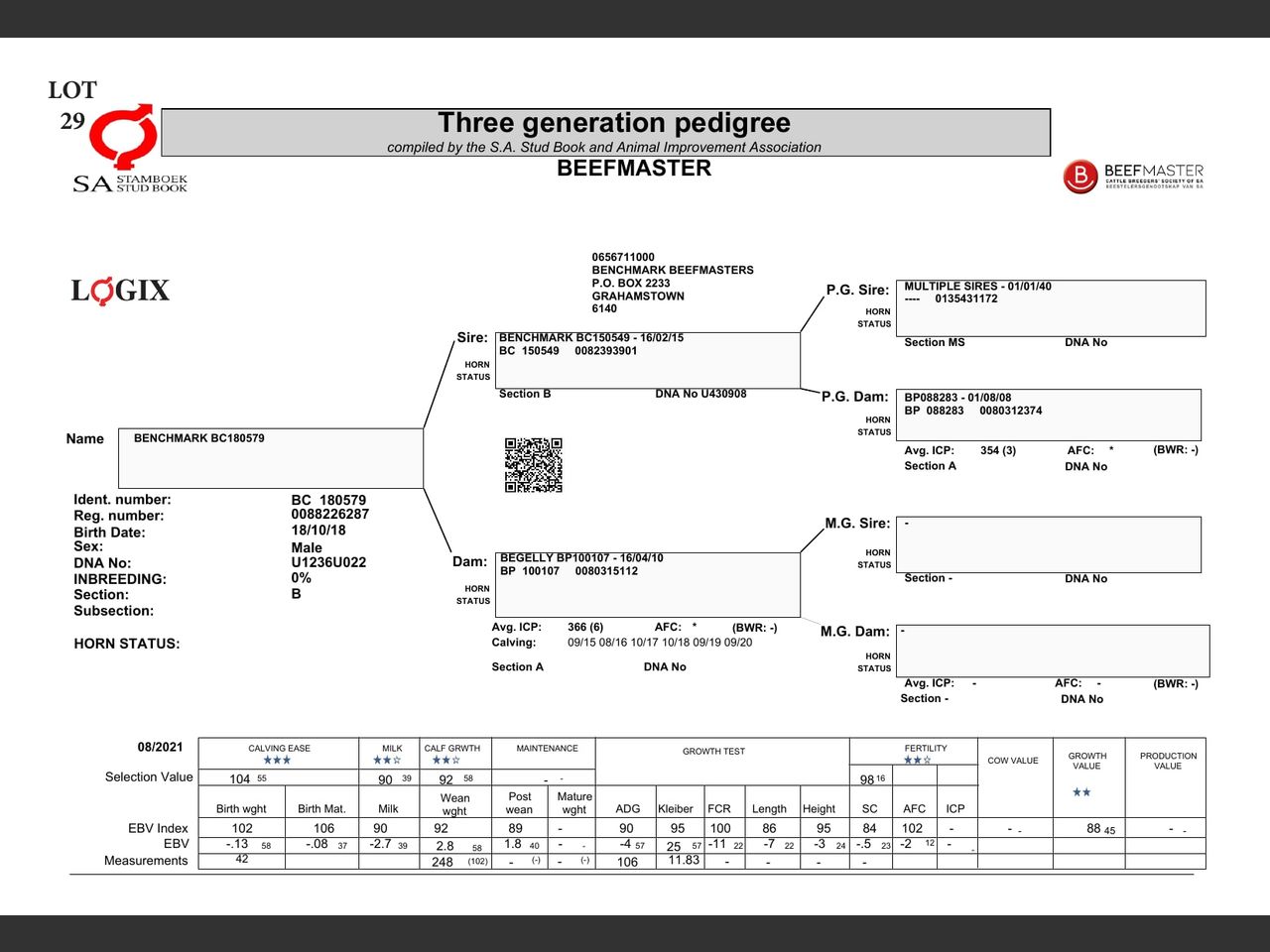The image size is (1270, 952).
Task: Click the Milk star rating
Action: coord(387,761)
